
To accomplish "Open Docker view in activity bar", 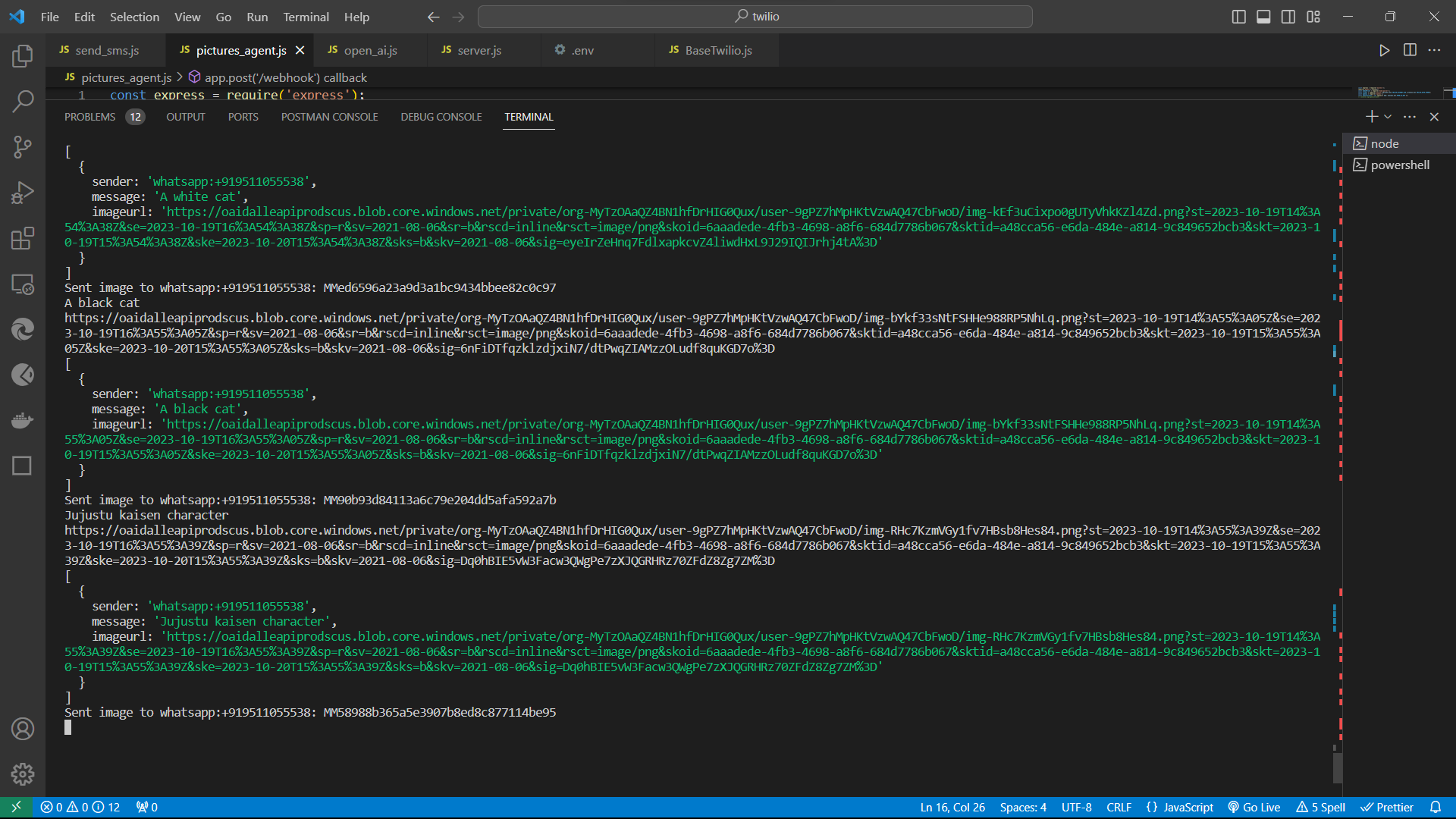I will (x=23, y=420).
